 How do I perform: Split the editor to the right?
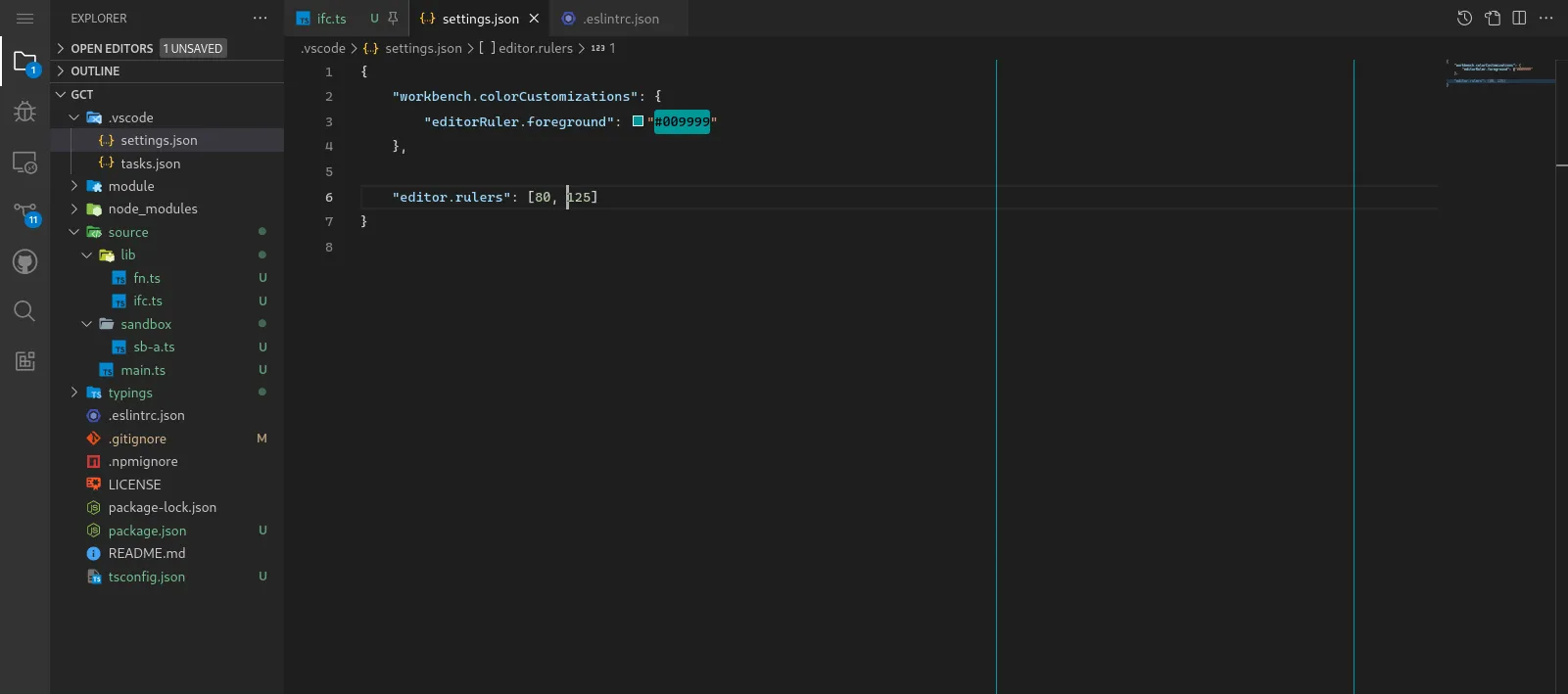click(x=1519, y=18)
